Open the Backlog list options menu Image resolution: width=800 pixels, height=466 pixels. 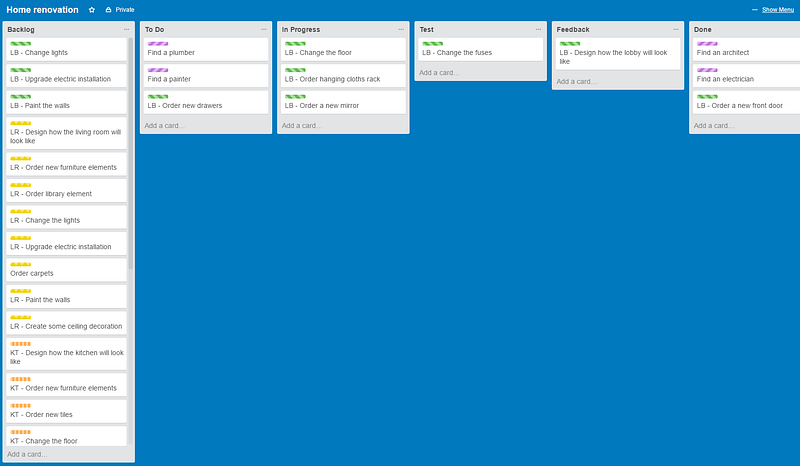click(127, 30)
